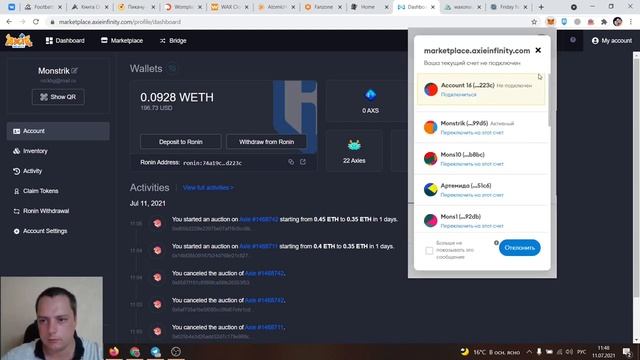This screenshot has height=360, width=640.
Task: Switch to the Fanzone browser tab
Action: (323, 7)
